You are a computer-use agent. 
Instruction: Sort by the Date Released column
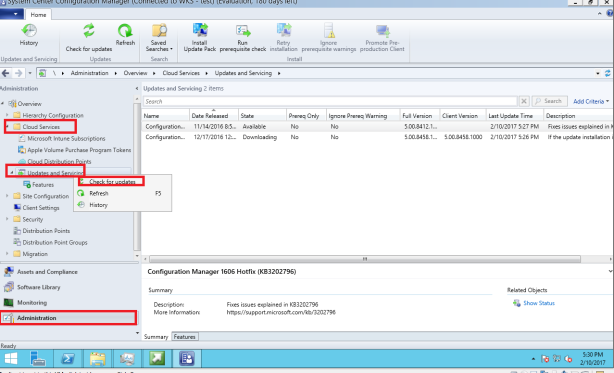coord(214,116)
